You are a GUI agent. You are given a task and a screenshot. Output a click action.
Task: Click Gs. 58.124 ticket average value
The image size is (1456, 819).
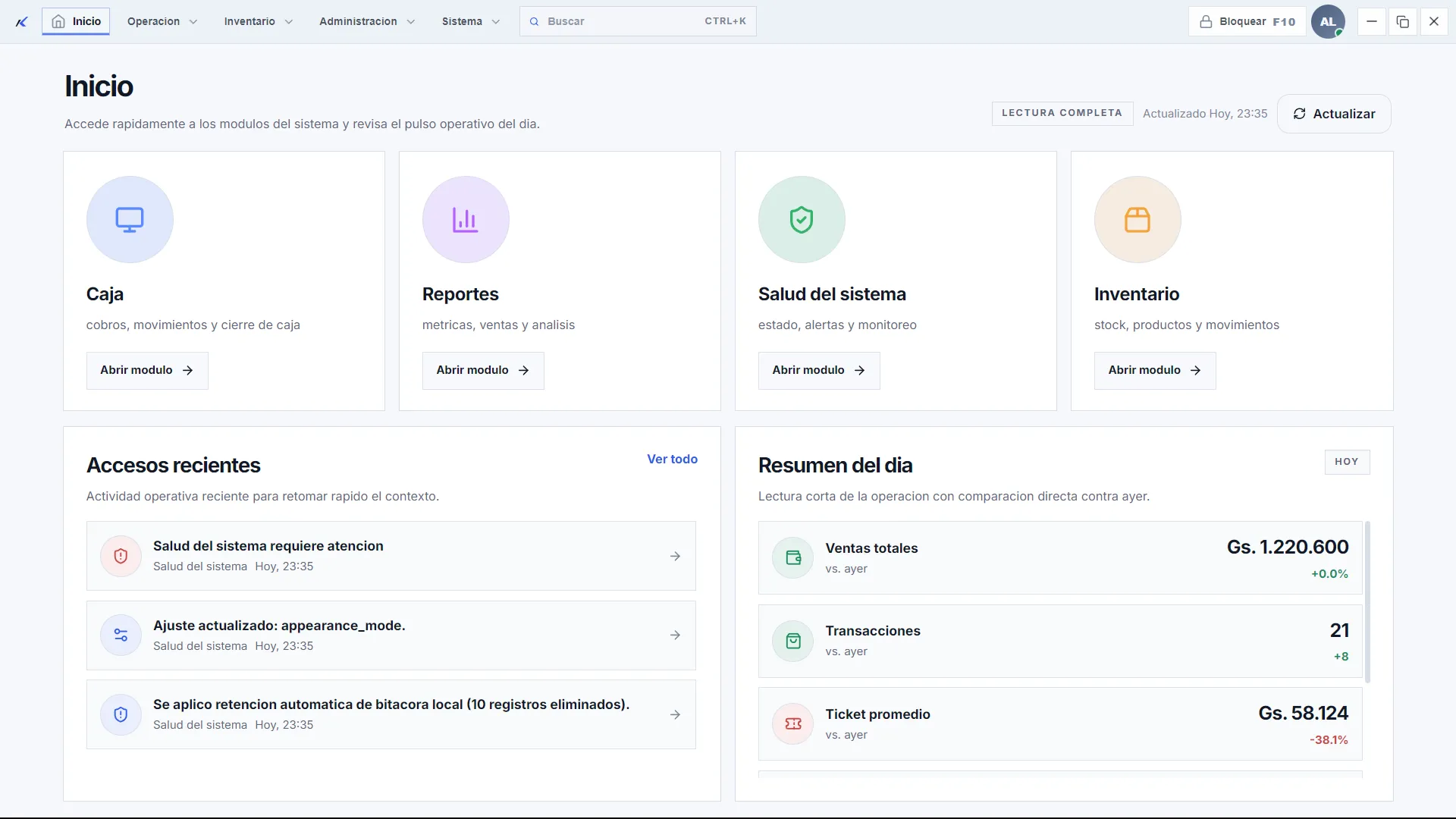pos(1303,713)
